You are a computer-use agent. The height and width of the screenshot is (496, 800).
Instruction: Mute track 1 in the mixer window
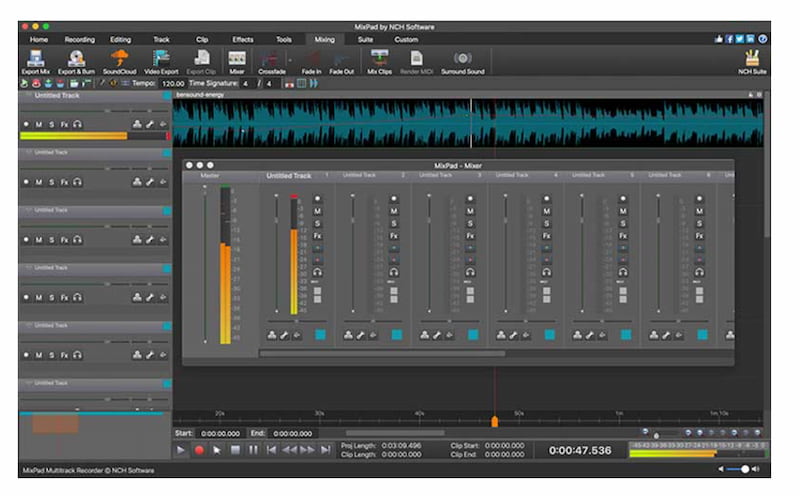coord(318,211)
